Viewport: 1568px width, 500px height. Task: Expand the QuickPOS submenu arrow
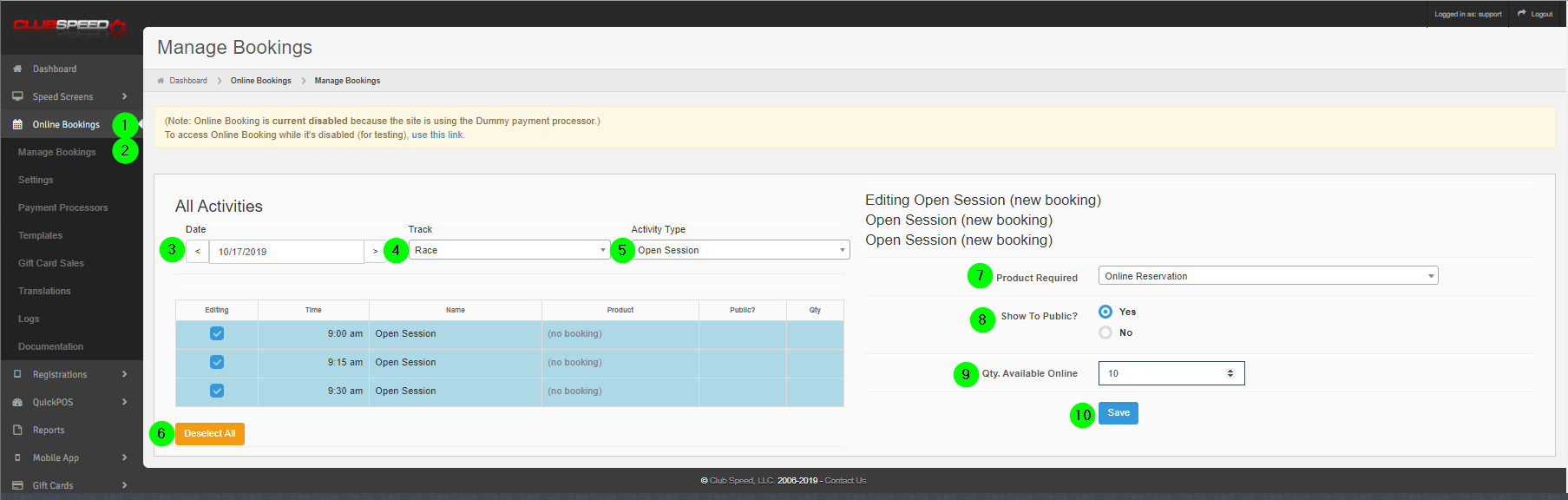(125, 402)
